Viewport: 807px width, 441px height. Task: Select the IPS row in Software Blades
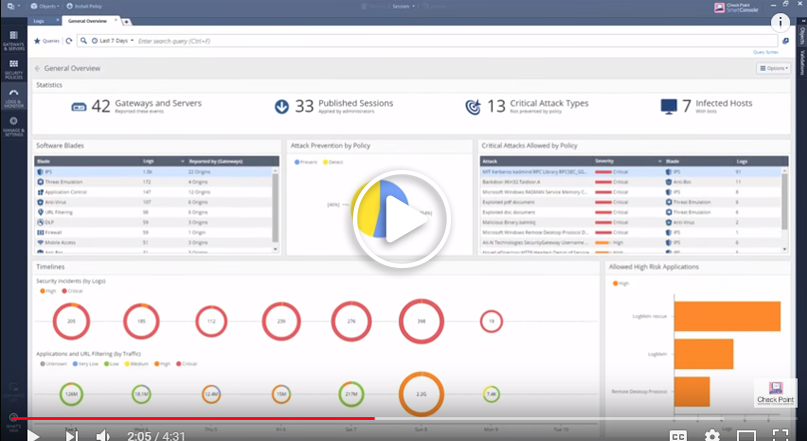tap(153, 172)
